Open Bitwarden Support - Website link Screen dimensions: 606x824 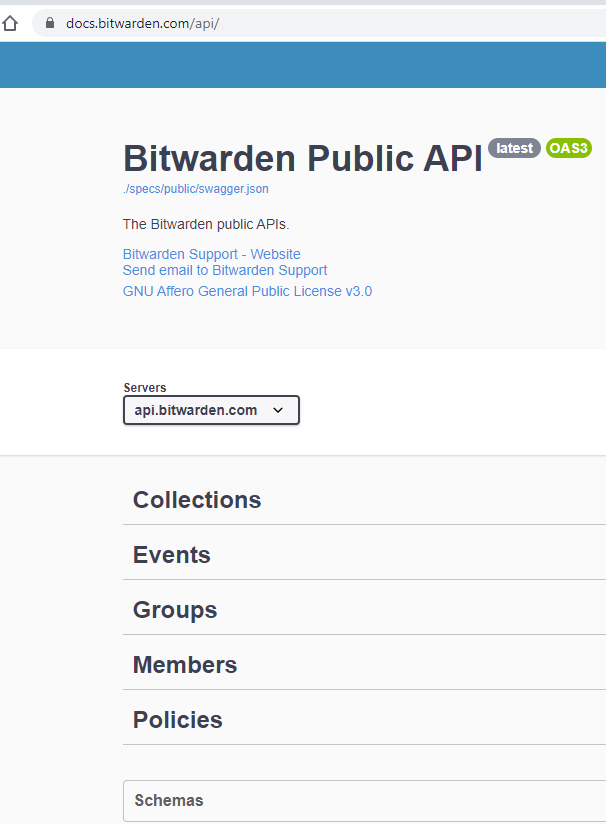tap(211, 254)
